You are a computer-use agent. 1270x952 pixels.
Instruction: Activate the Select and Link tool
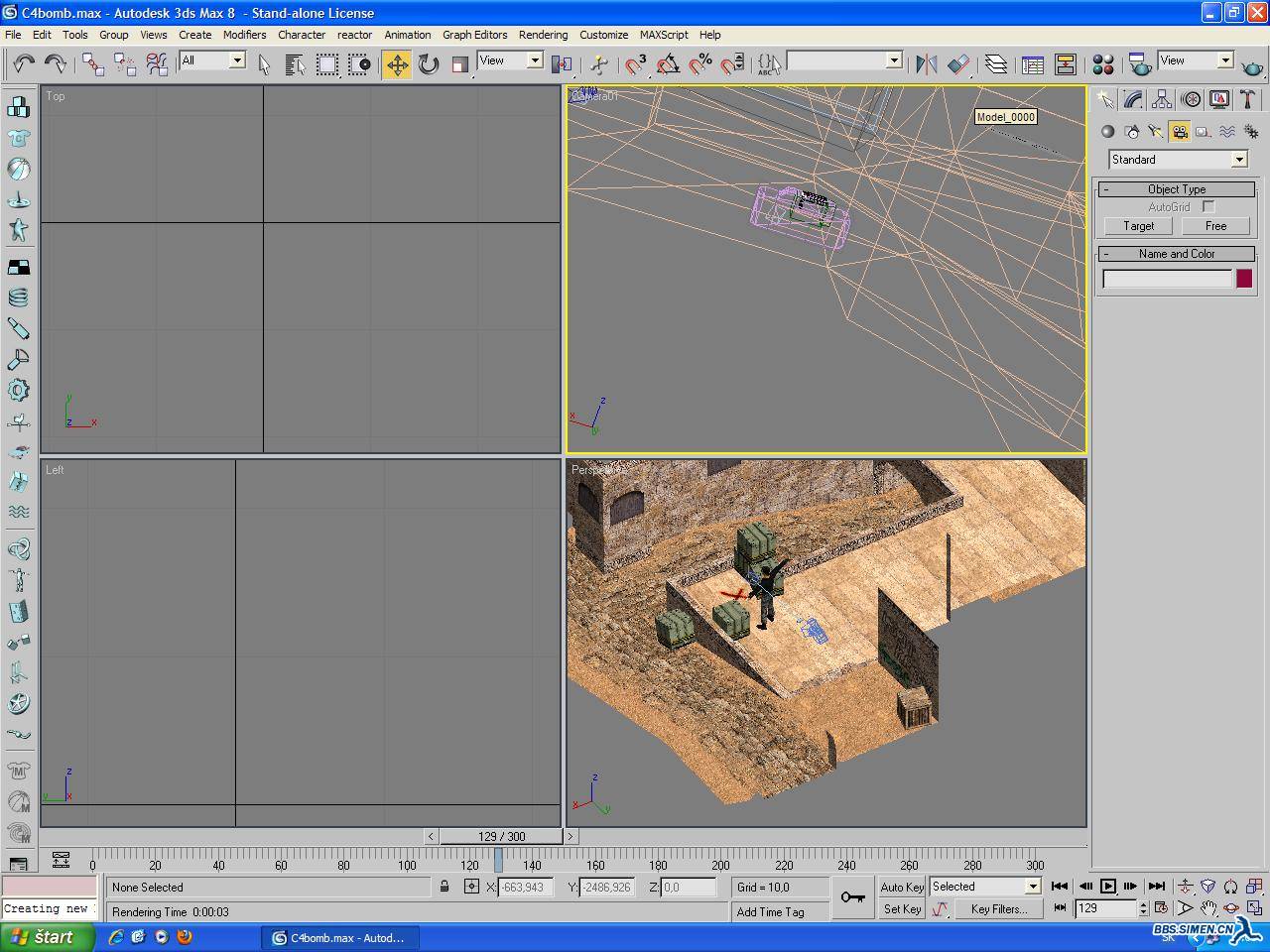(x=93, y=64)
